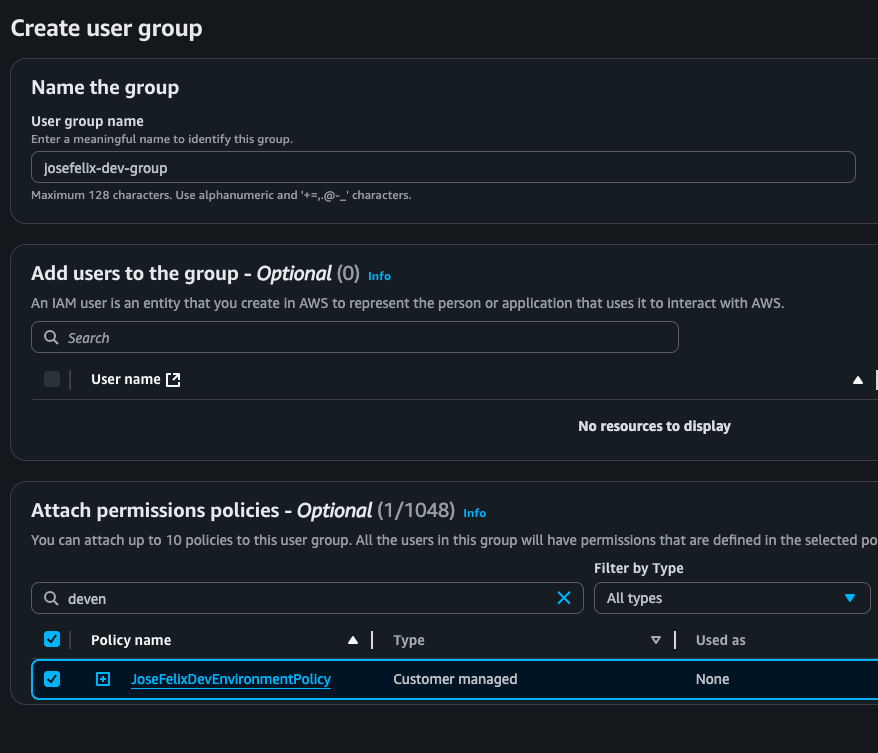Sort users by User name arrow

click(857, 380)
